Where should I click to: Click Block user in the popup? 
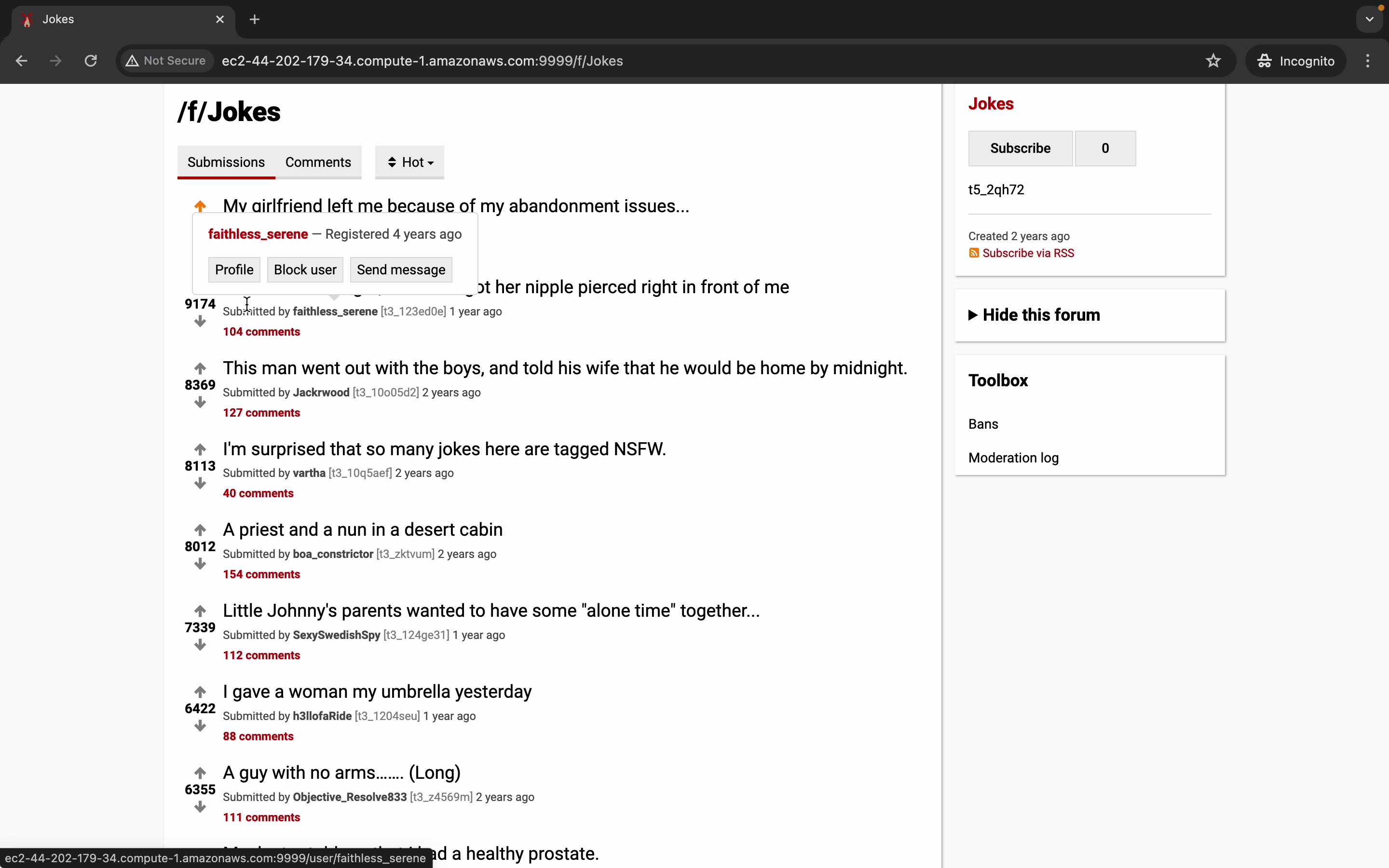click(x=305, y=270)
